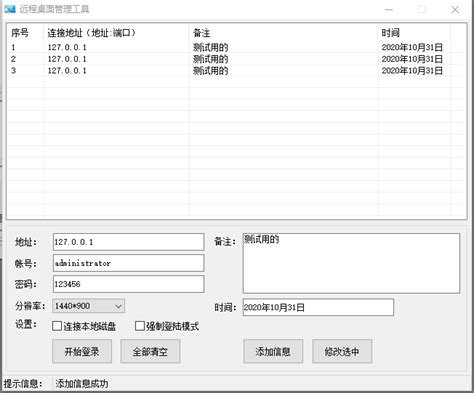The width and height of the screenshot is (474, 393).
Task: Focus the 地址 address input field
Action: coord(128,242)
